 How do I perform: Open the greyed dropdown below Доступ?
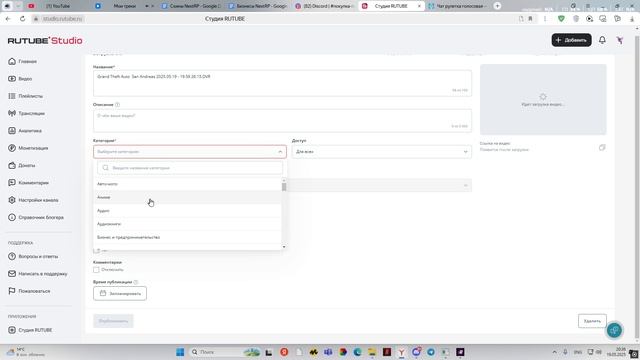pos(380,185)
